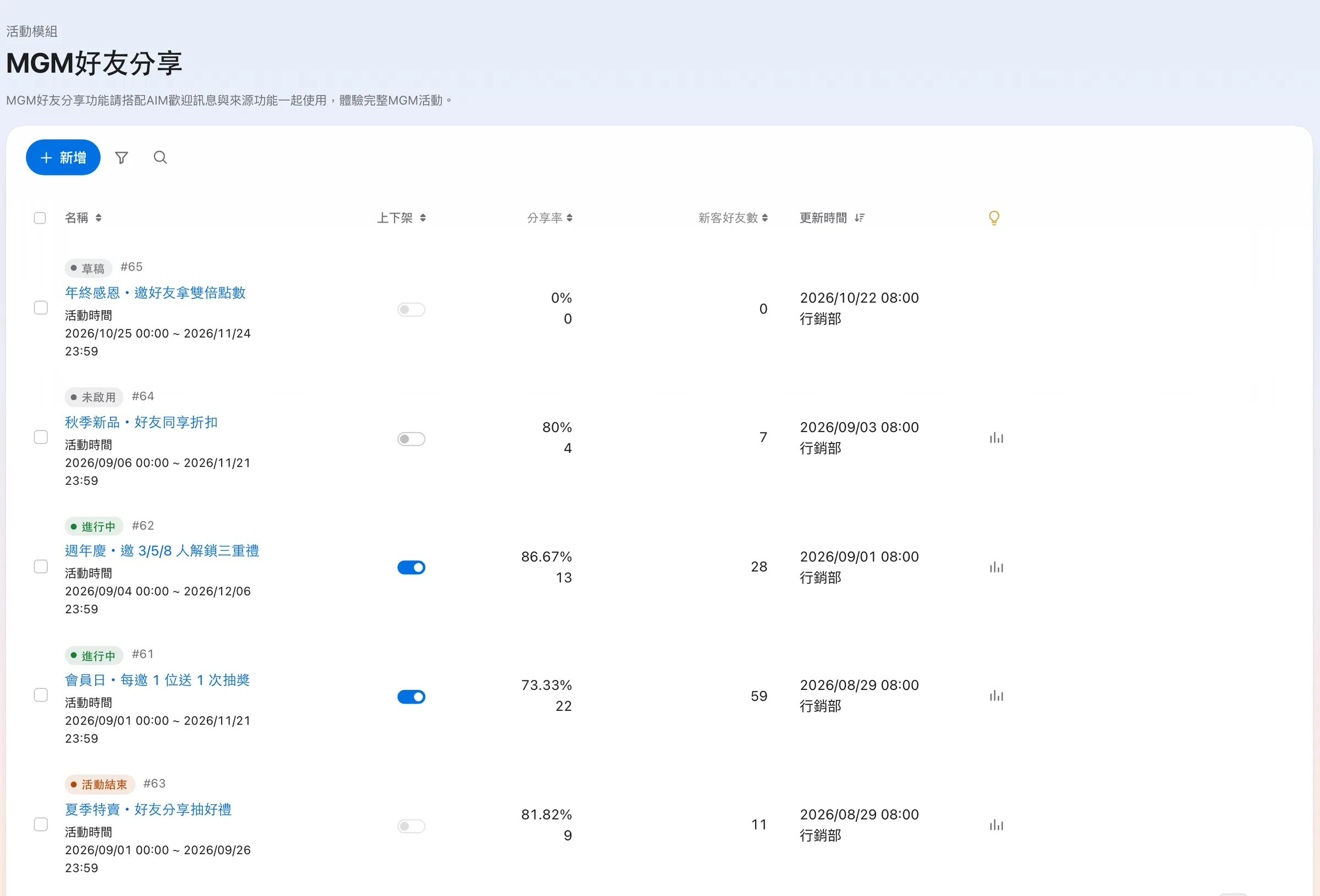Click the lightbulb tips icon
This screenshot has width=1320, height=896.
pyautogui.click(x=994, y=218)
